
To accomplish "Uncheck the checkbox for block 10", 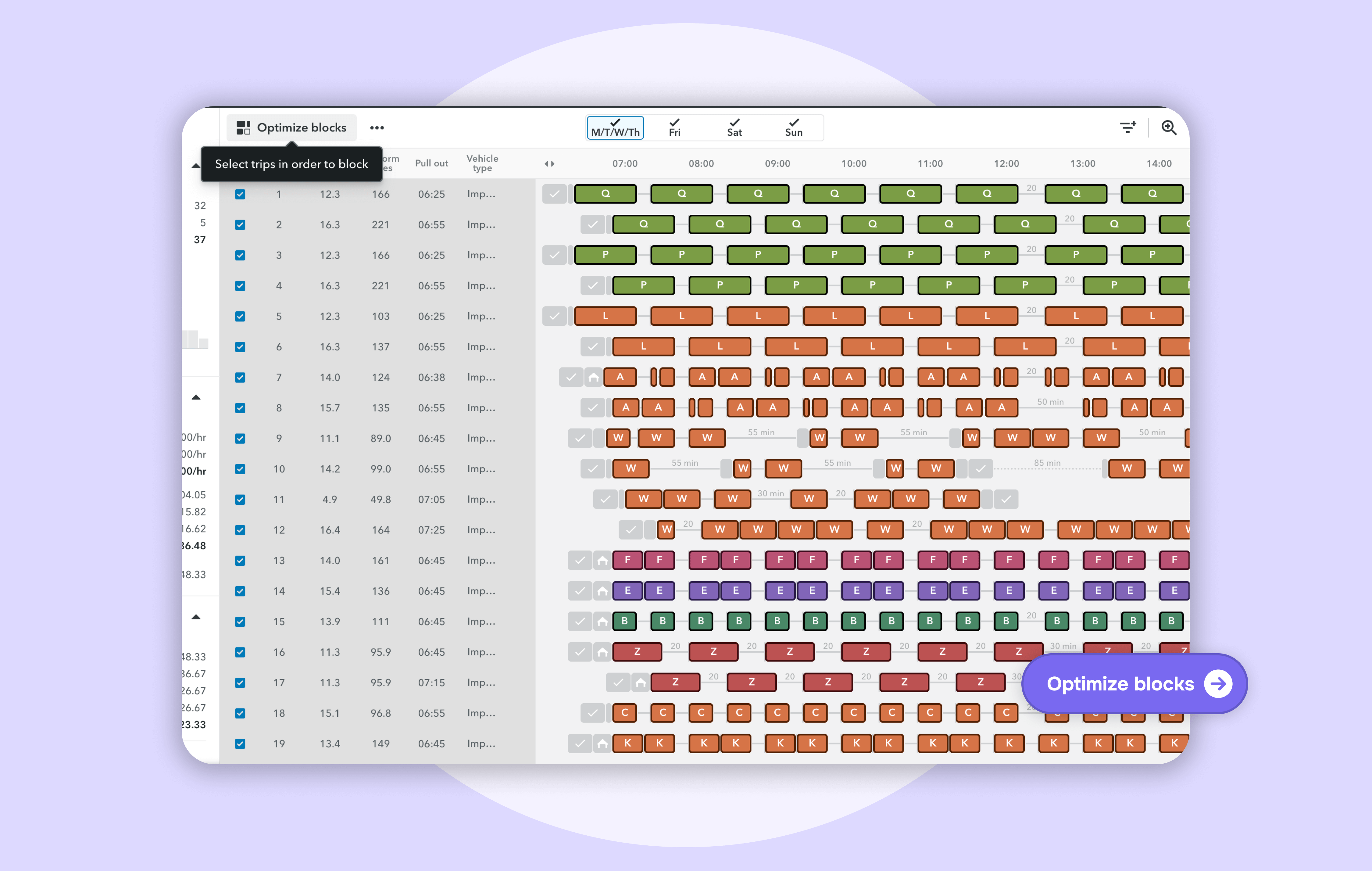I will tap(241, 469).
